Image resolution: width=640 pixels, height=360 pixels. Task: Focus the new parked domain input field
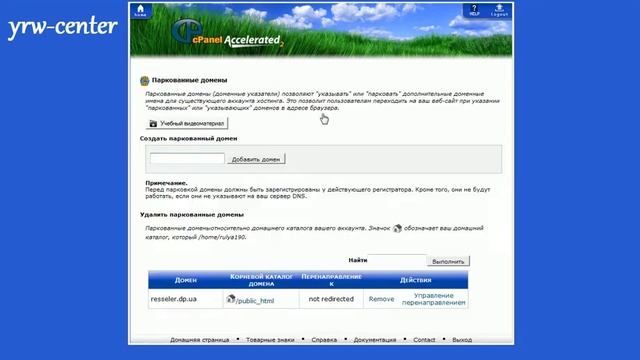click(187, 158)
